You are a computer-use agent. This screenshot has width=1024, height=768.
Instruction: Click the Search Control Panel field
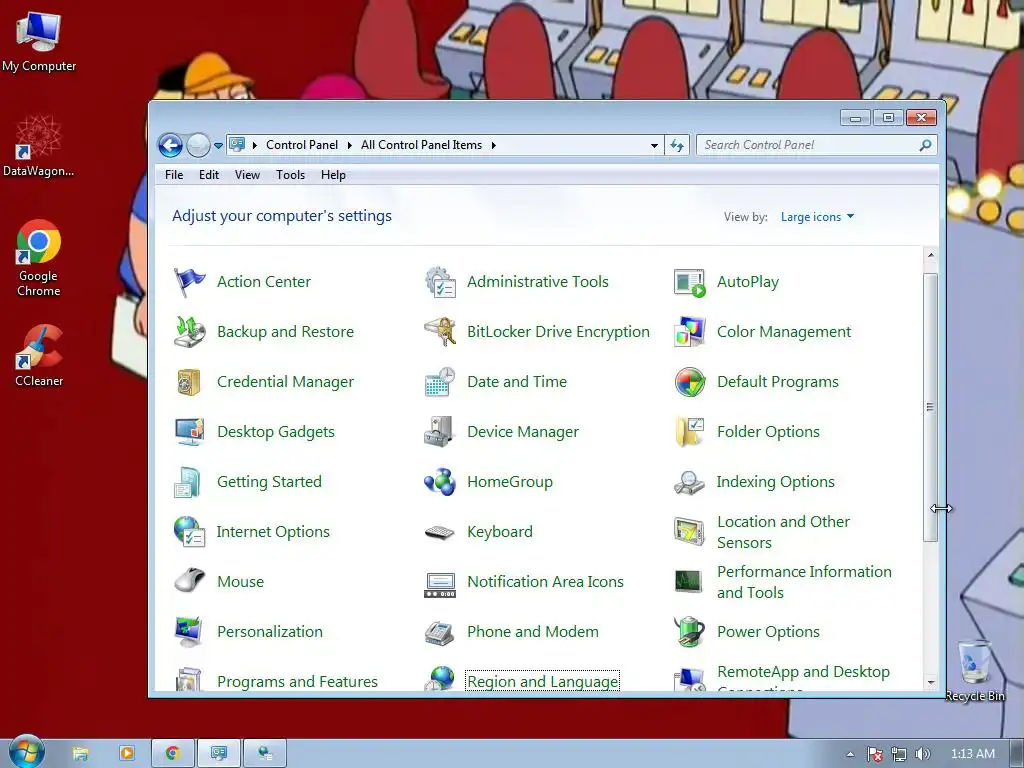click(x=816, y=146)
